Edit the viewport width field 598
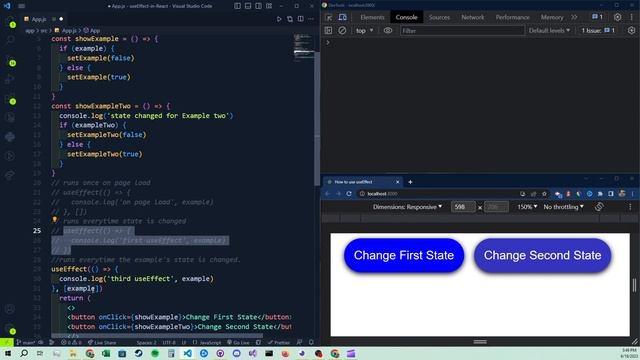Image resolution: width=640 pixels, height=360 pixels. click(x=463, y=207)
